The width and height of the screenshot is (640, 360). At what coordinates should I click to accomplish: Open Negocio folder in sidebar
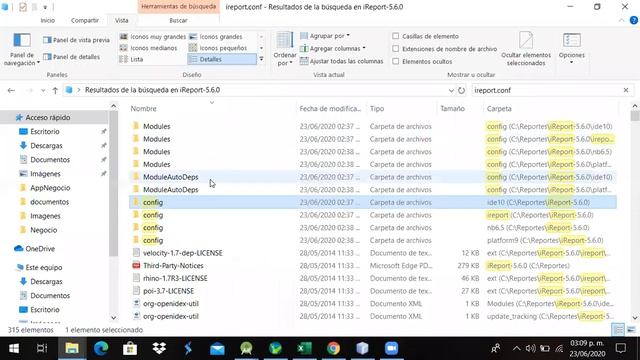(x=43, y=230)
